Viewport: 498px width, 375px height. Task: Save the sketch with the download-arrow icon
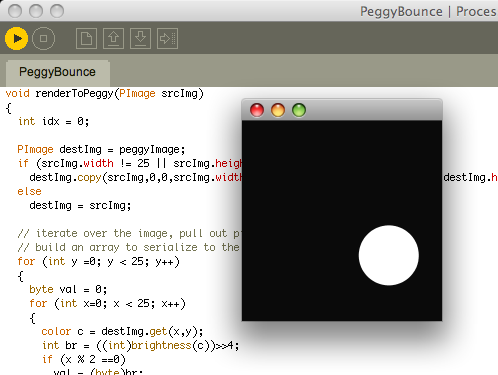[x=140, y=39]
